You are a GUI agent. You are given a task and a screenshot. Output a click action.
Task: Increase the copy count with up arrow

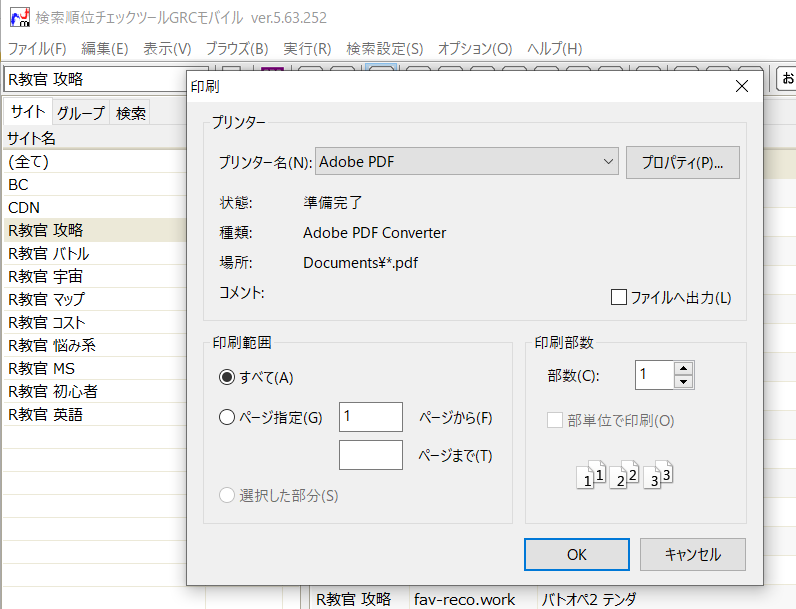point(684,369)
